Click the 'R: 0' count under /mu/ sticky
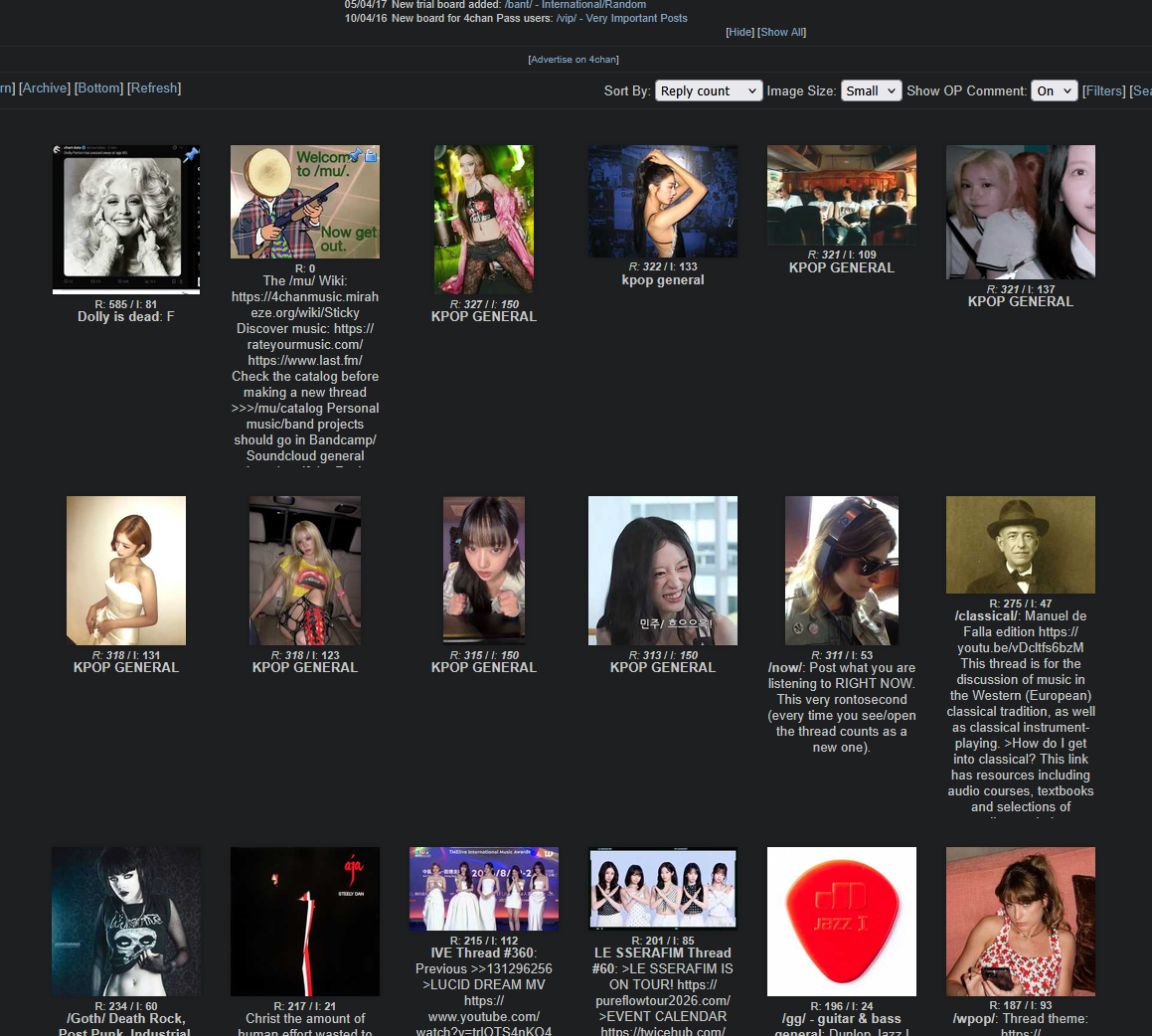The width and height of the screenshot is (1152, 1036). (x=305, y=268)
